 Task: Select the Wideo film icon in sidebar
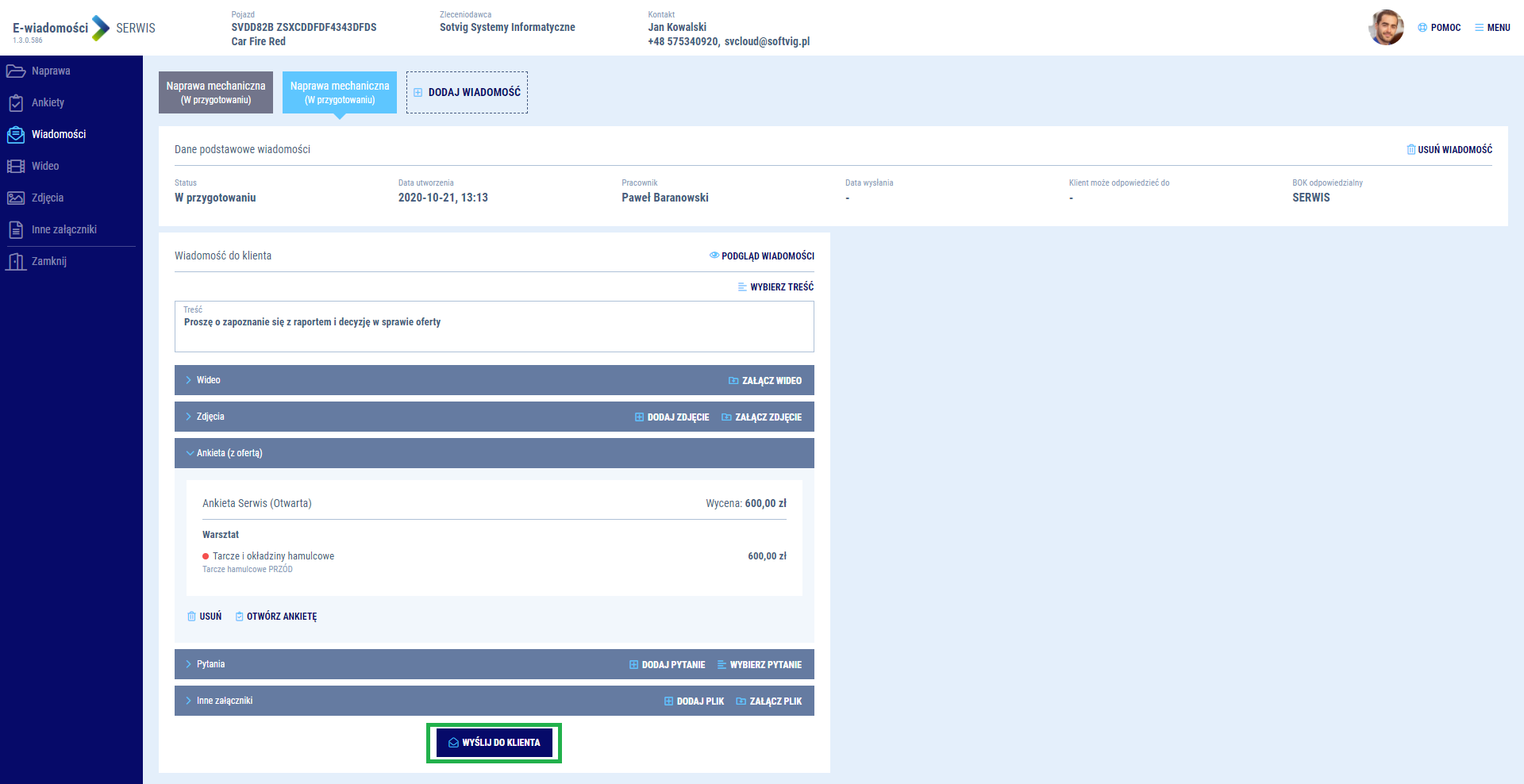[x=16, y=167]
